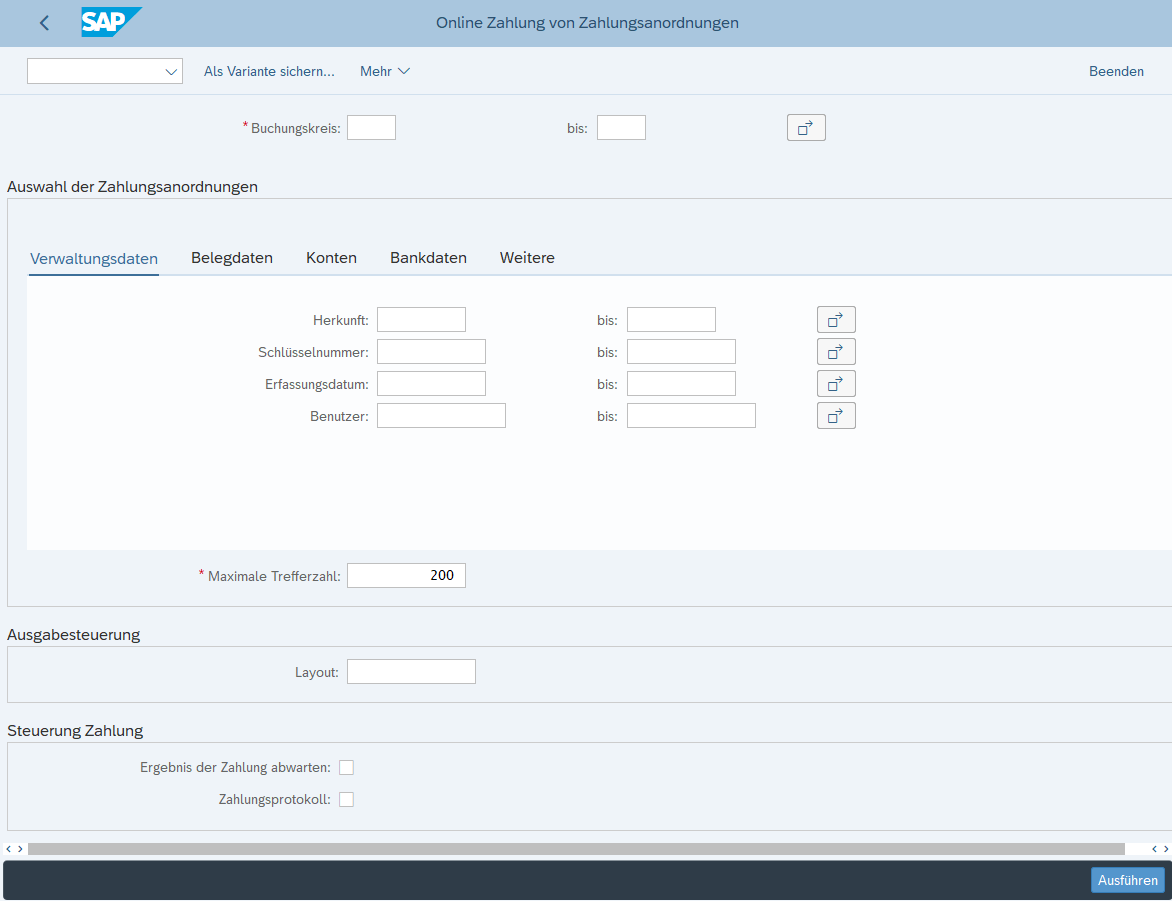This screenshot has width=1172, height=901.
Task: Open multiple selection for Buchungskreis
Action: click(x=806, y=128)
